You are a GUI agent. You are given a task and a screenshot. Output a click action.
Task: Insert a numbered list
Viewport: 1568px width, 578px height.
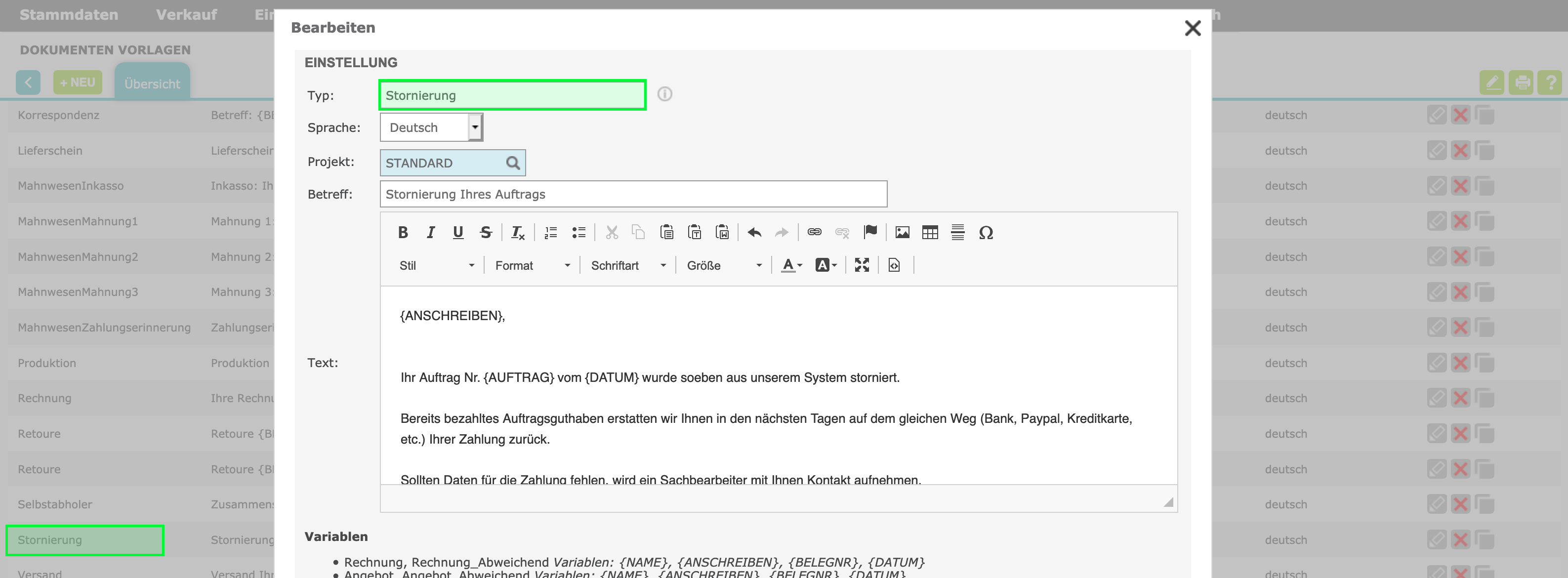550,232
